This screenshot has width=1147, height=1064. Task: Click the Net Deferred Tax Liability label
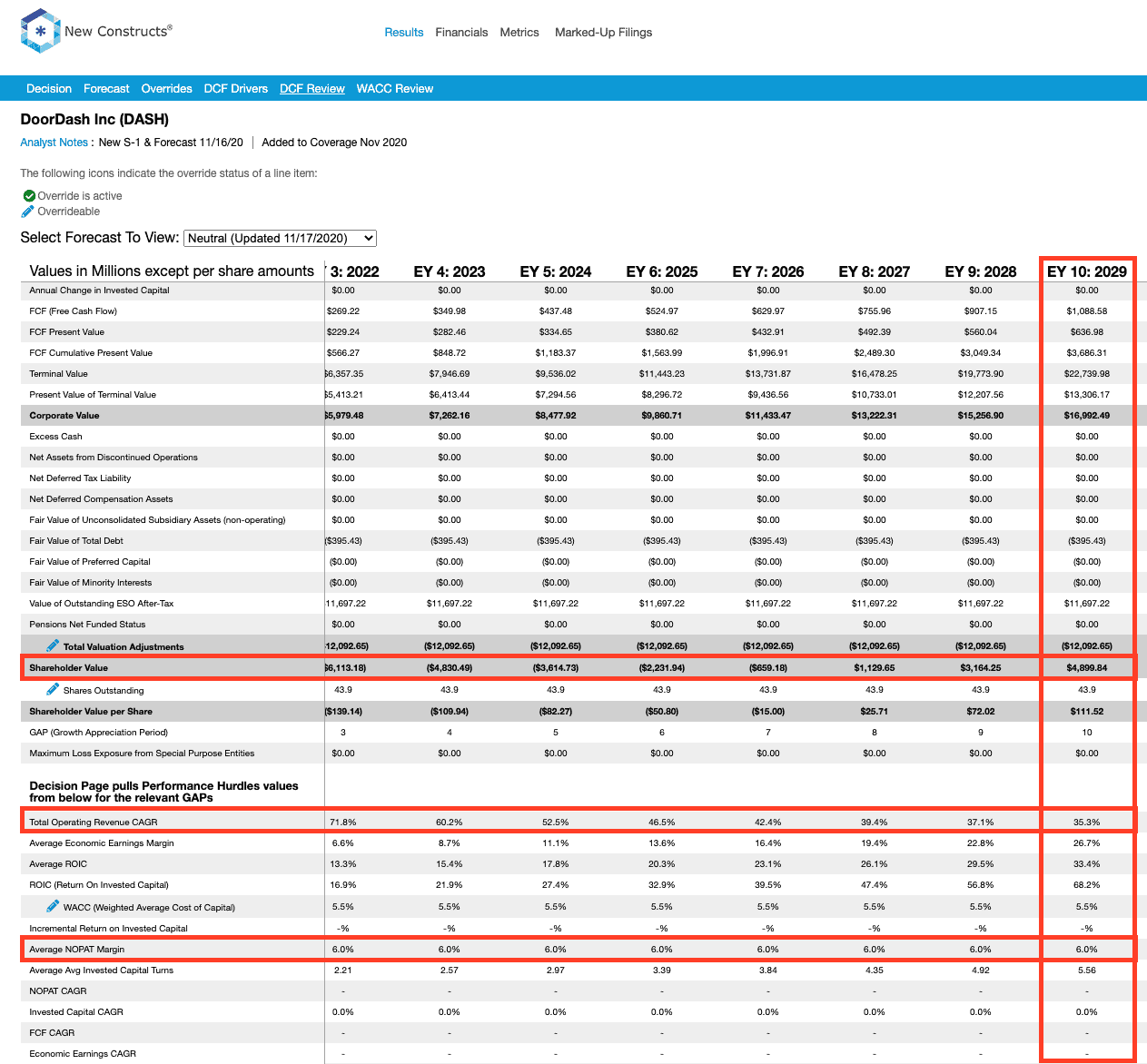point(80,478)
